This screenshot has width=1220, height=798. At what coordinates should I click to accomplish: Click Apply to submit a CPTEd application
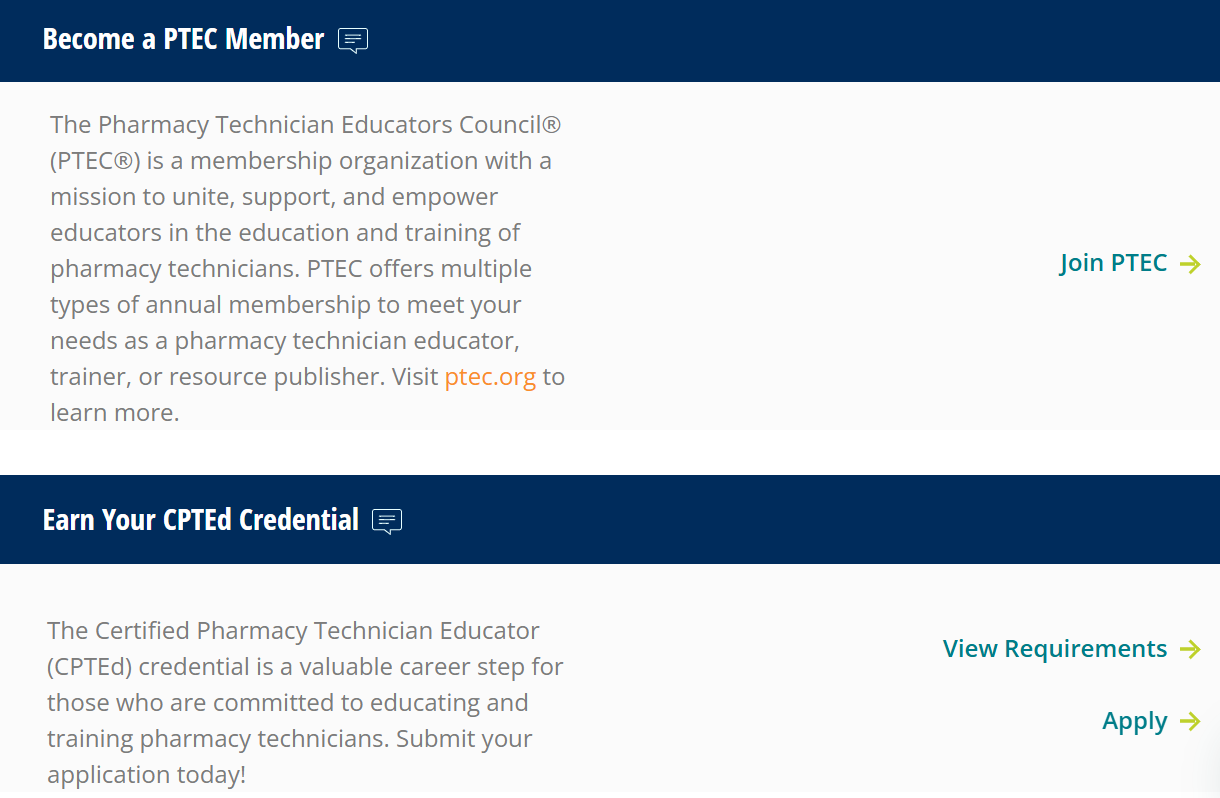(1134, 720)
